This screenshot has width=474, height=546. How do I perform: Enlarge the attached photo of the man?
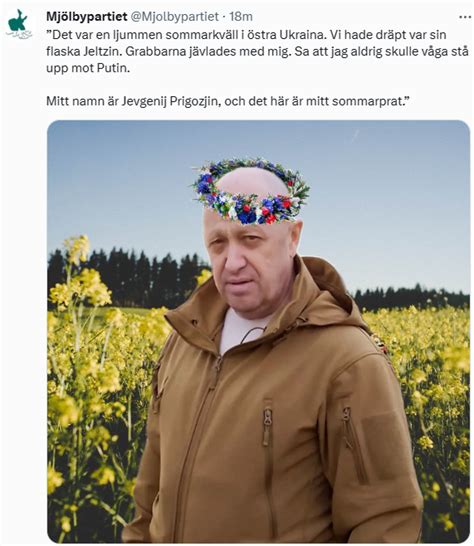point(259,331)
